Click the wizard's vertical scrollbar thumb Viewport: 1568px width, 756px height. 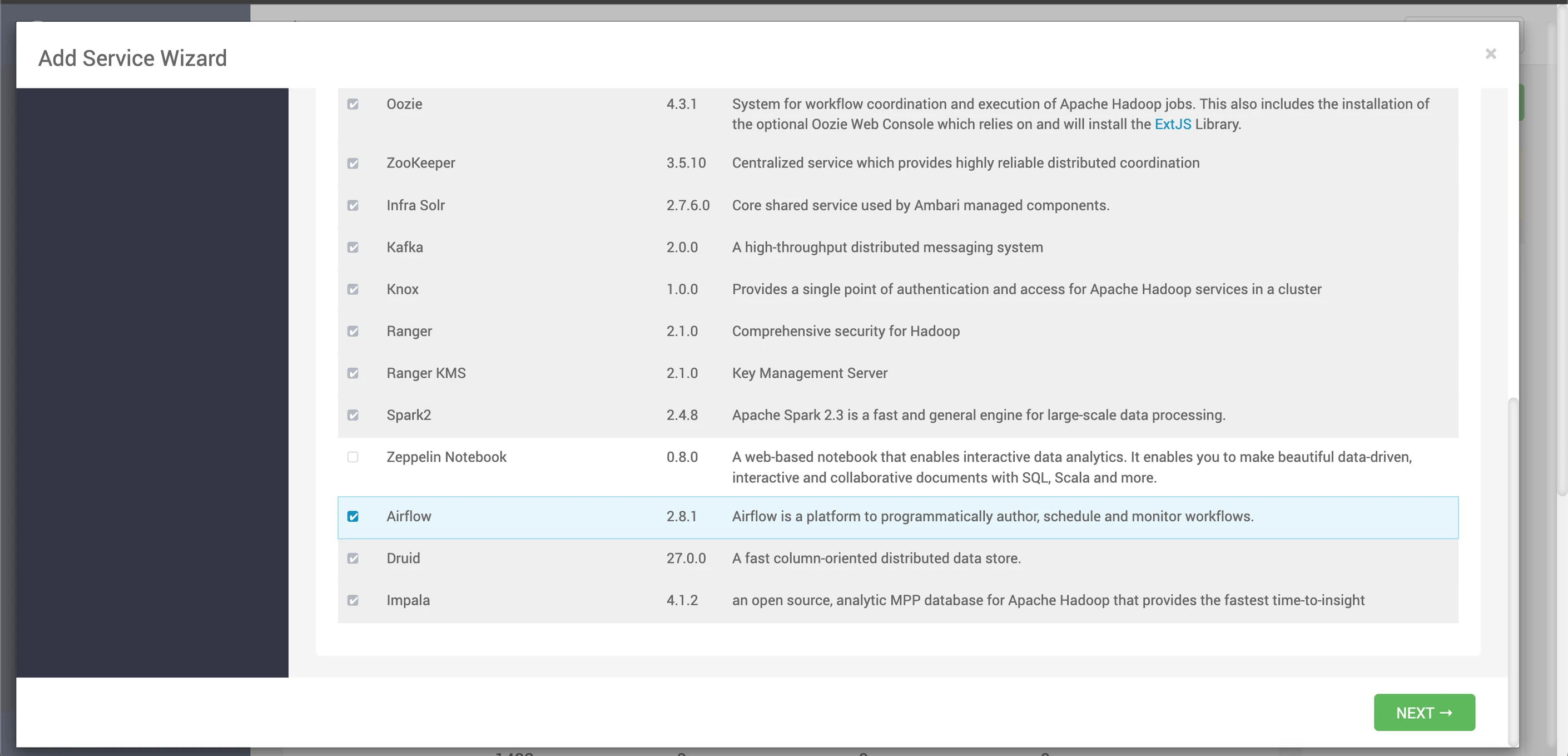coord(1512,571)
